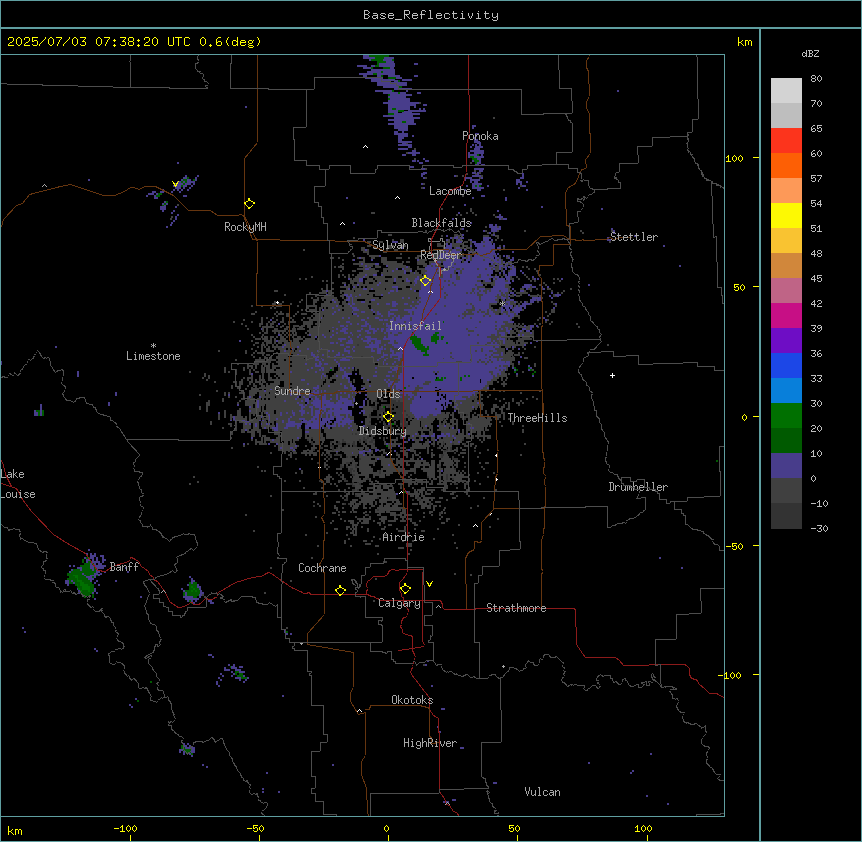Click the Calgary city label

[399, 603]
